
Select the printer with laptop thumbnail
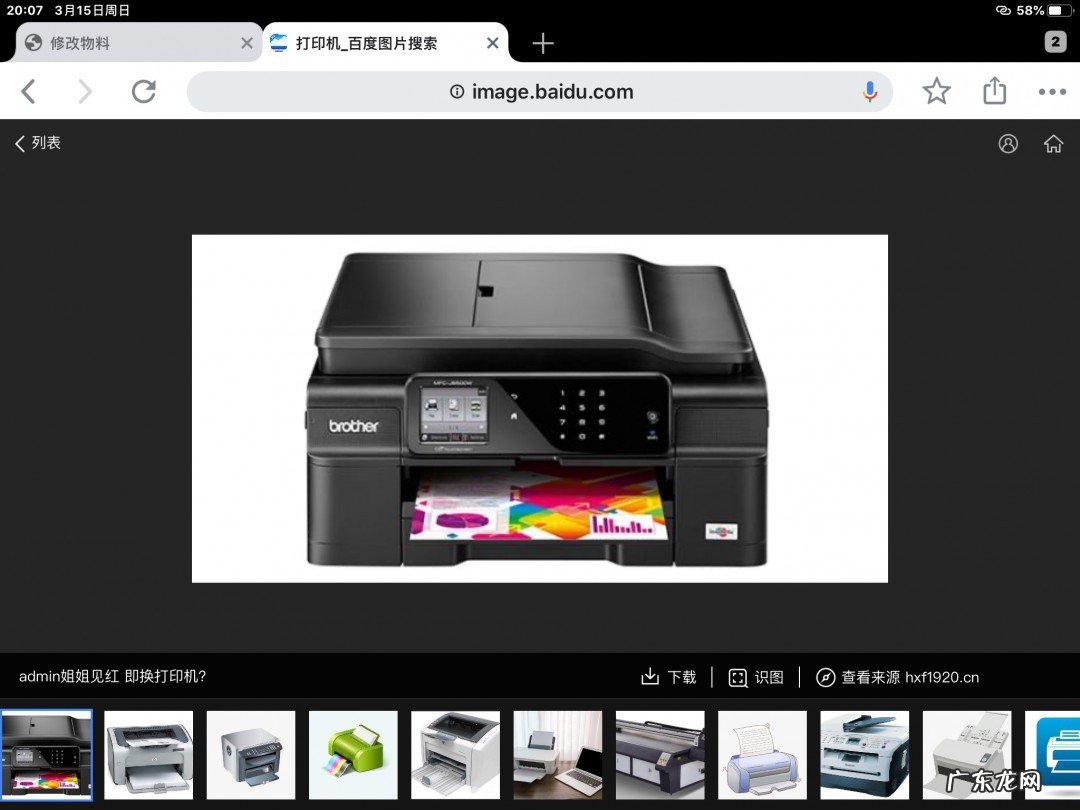(x=557, y=755)
